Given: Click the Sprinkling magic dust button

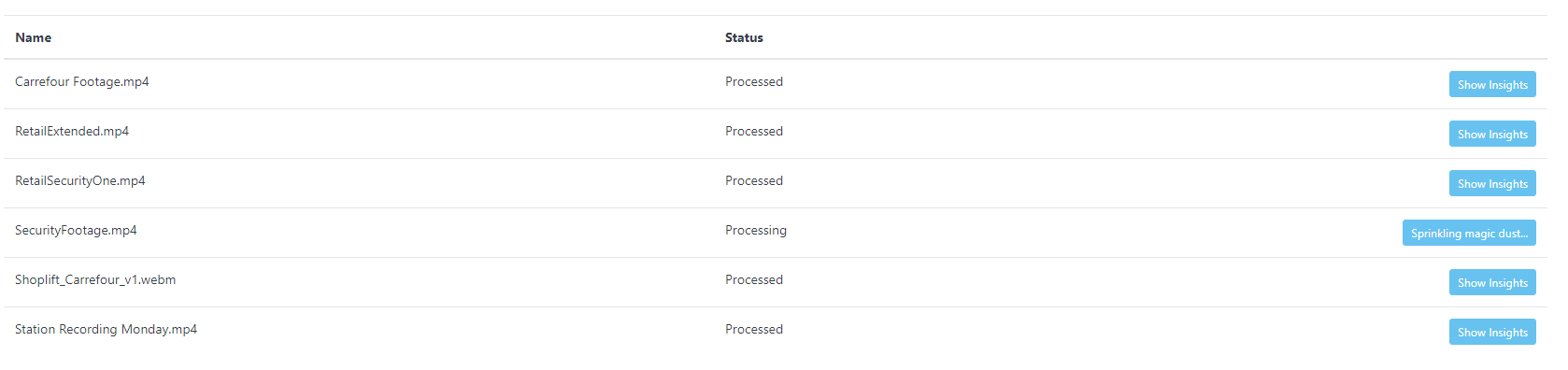Looking at the screenshot, I should point(1469,233).
